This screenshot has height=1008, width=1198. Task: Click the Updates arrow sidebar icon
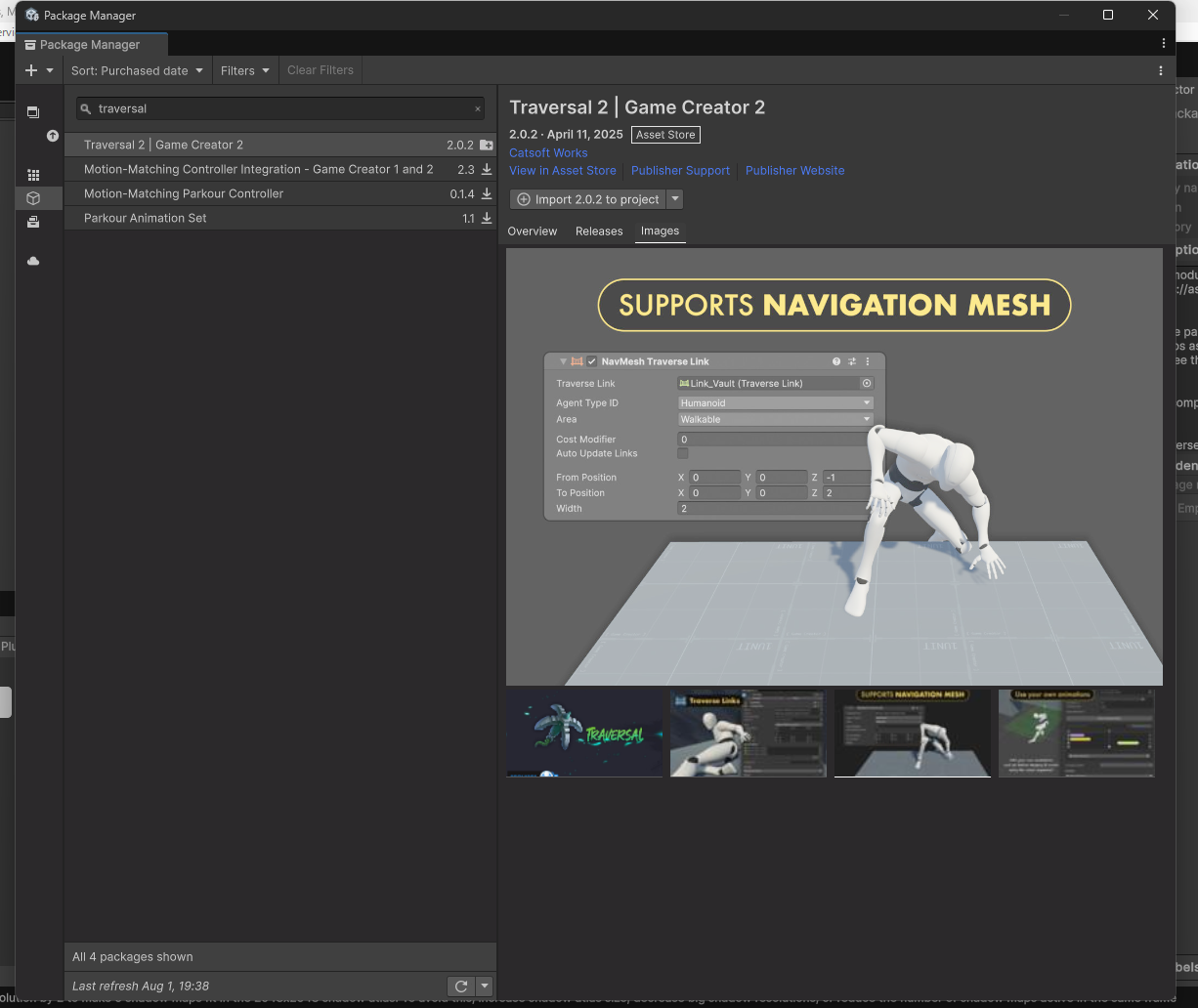[53, 136]
